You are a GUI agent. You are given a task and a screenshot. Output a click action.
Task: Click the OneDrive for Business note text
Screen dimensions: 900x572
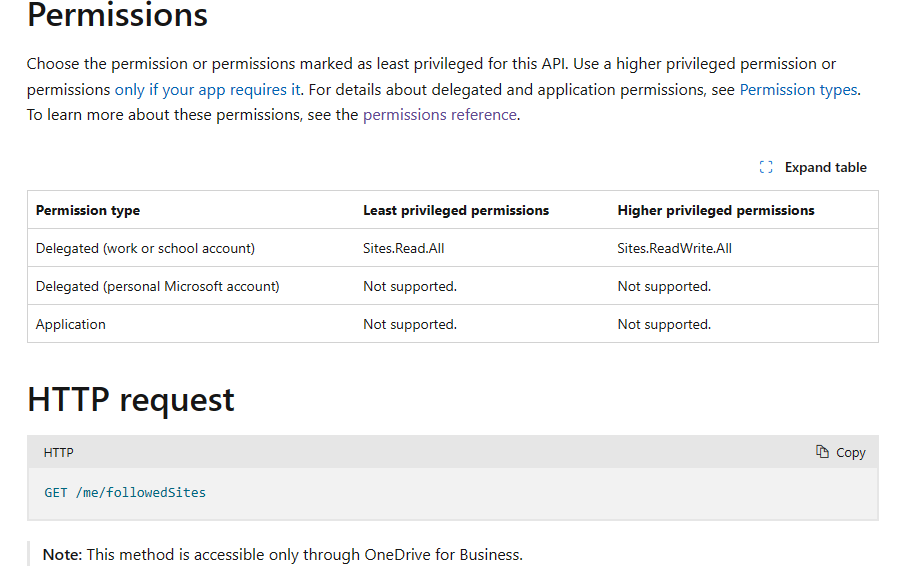click(x=282, y=555)
